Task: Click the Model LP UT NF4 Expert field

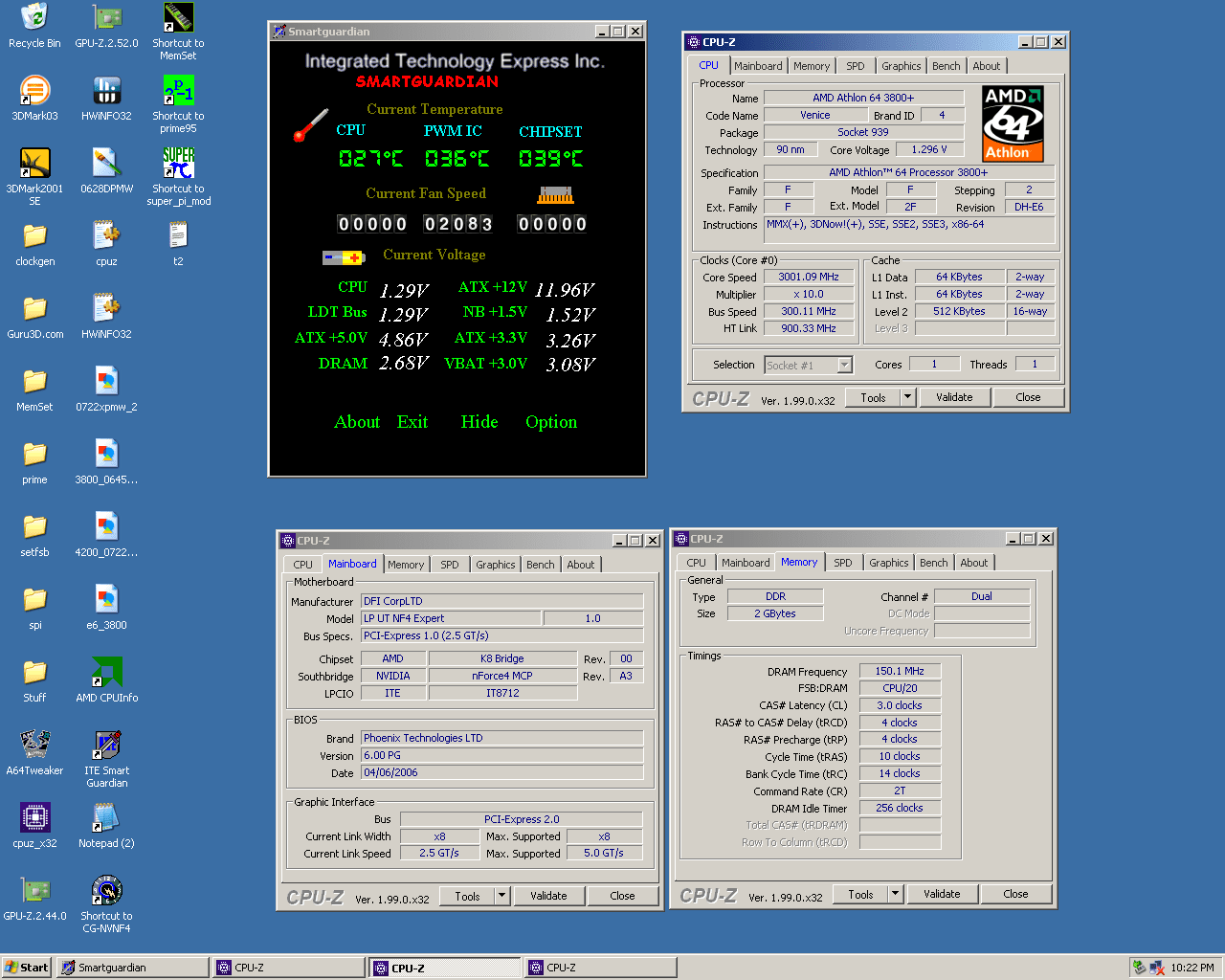Action: pos(451,618)
